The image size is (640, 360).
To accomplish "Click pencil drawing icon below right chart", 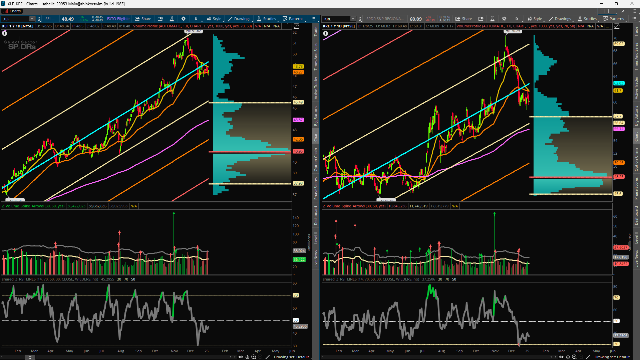I will click(588, 357).
